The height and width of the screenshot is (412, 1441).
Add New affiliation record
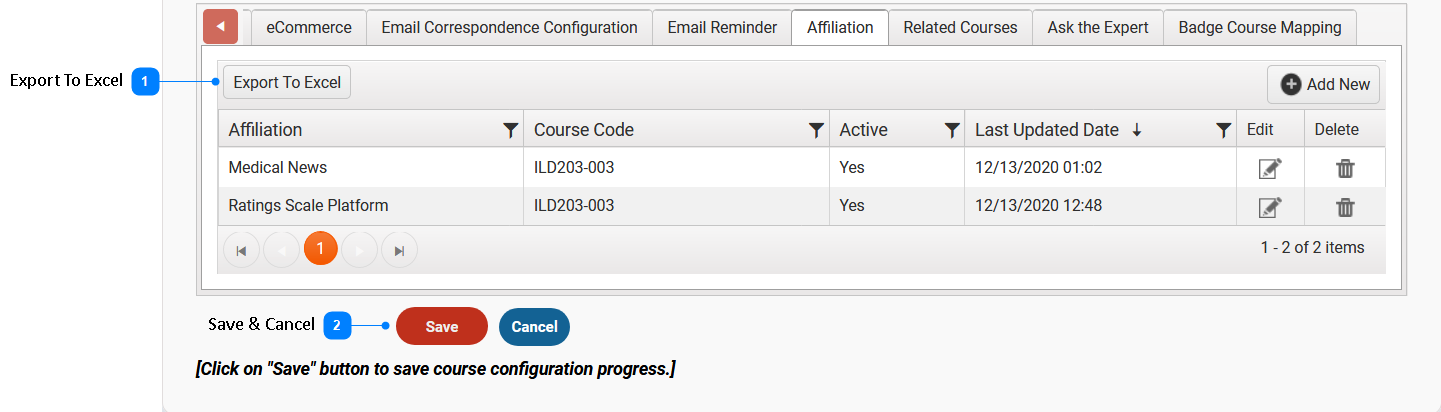1324,85
